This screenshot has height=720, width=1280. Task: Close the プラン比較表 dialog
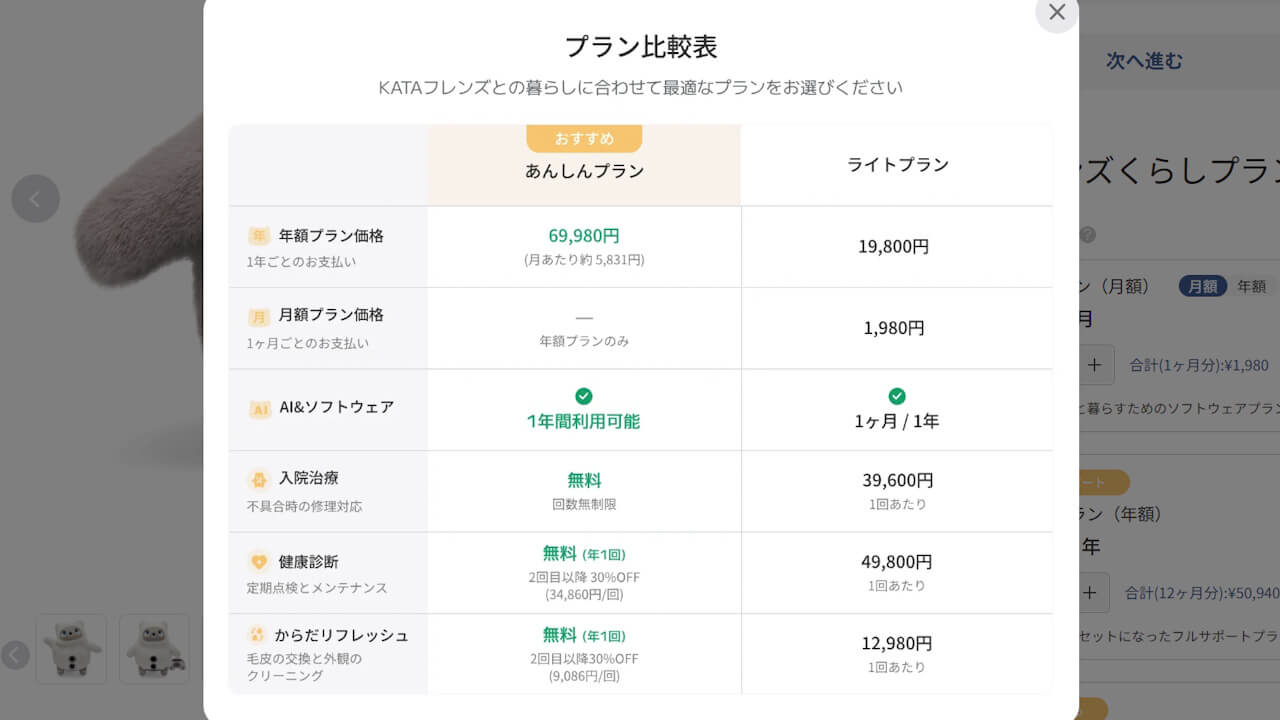tap(1056, 13)
